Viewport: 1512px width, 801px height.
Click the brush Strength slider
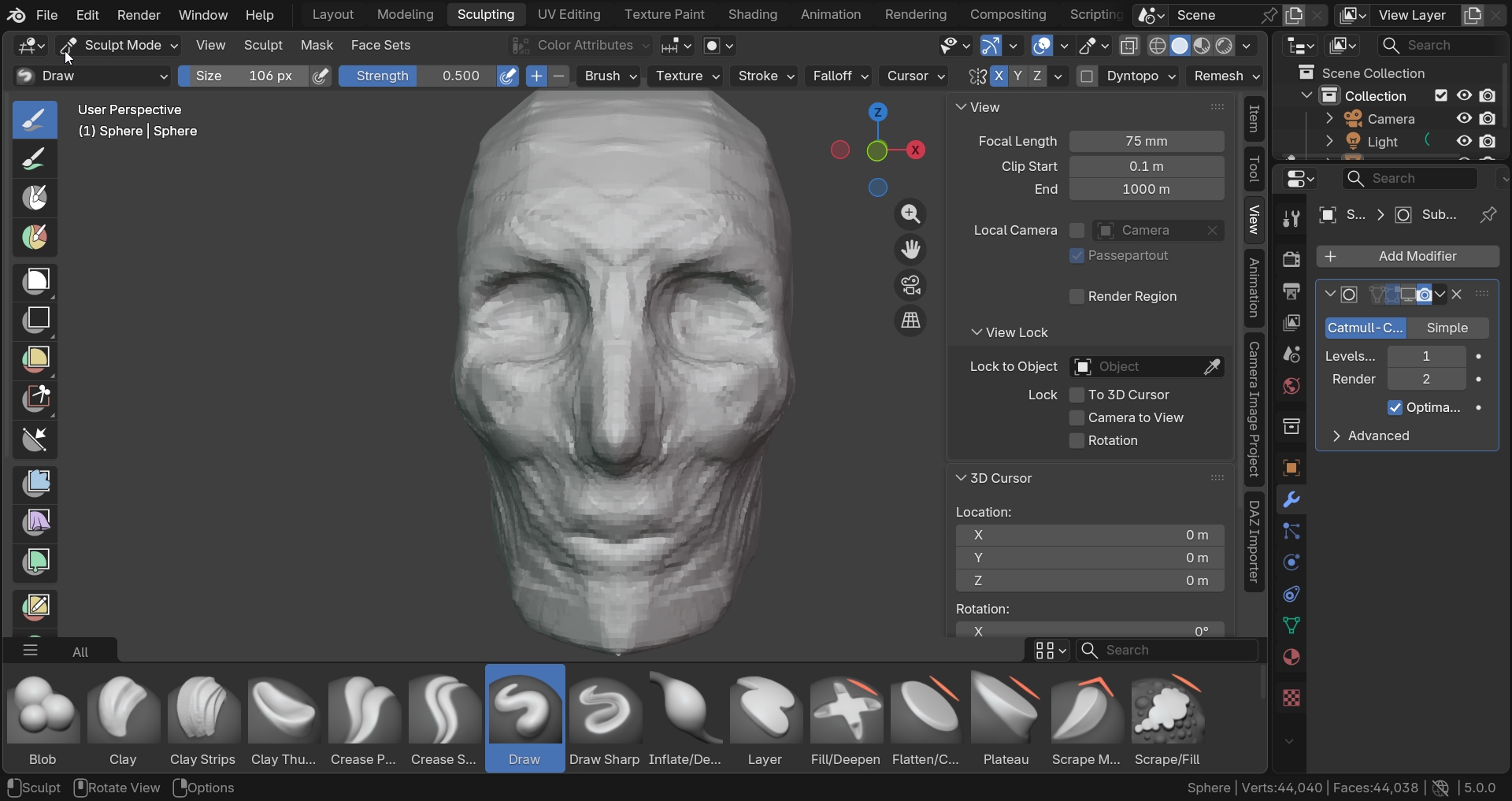[417, 76]
